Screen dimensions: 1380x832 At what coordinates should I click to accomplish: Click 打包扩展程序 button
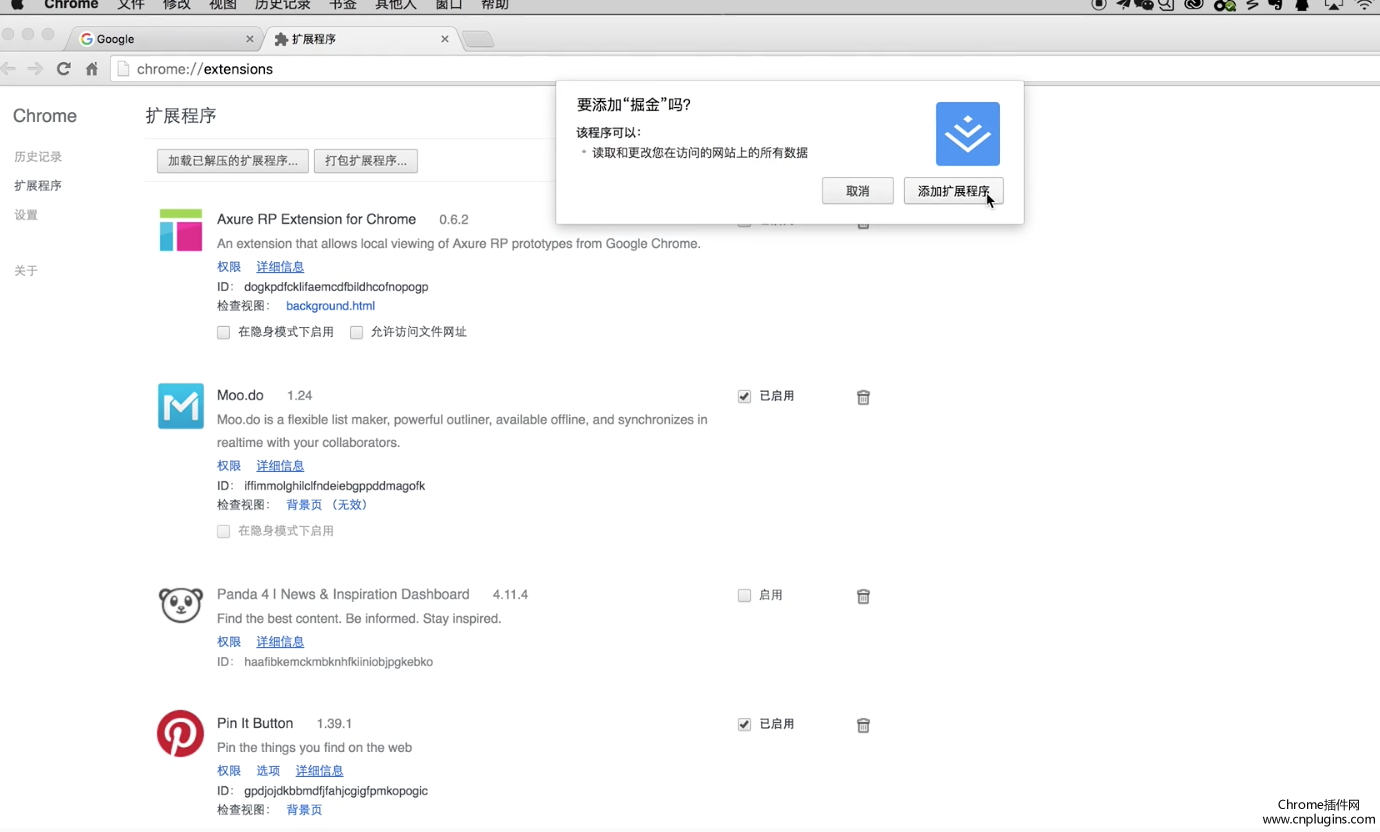[x=366, y=161]
